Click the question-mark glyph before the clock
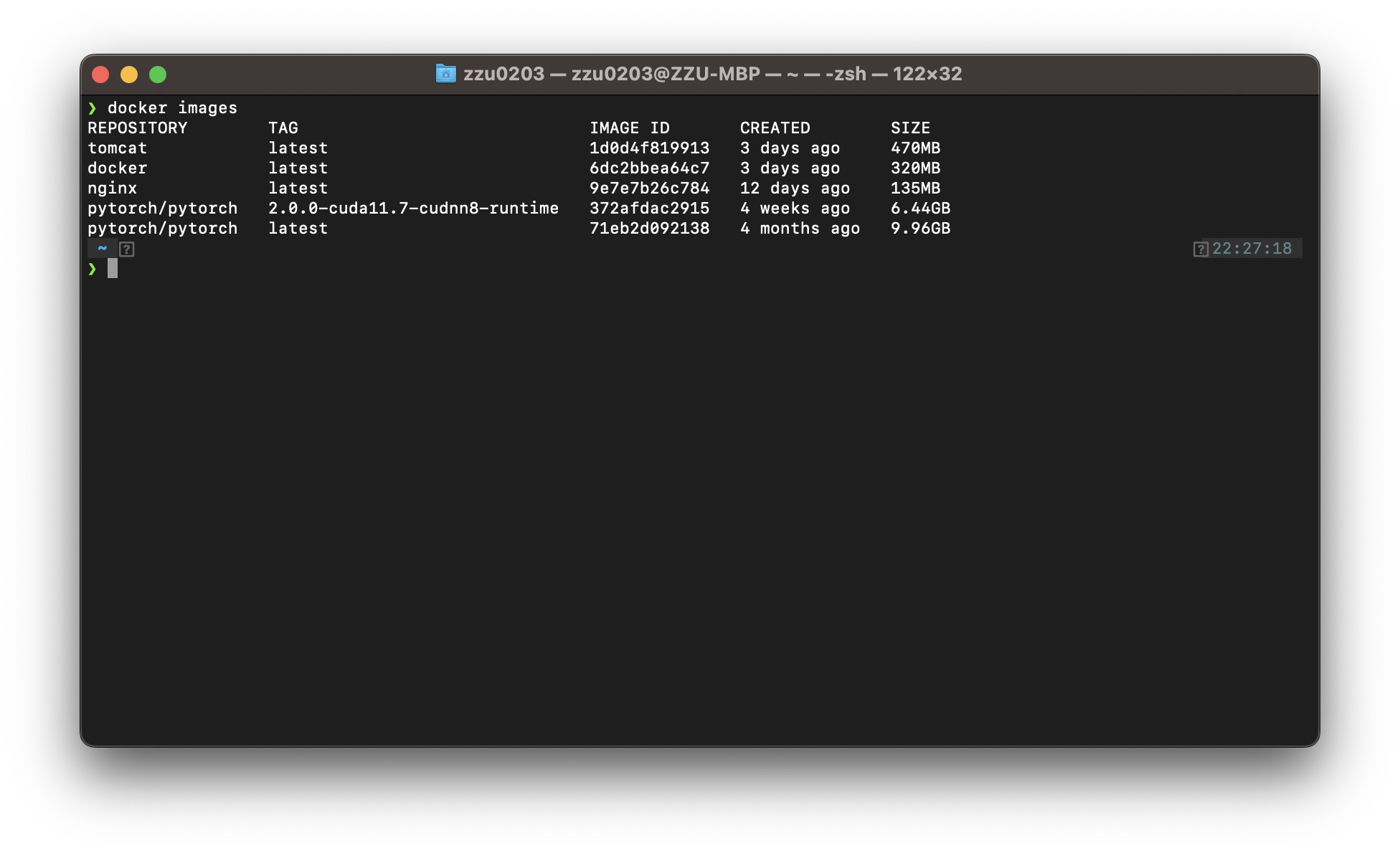The height and width of the screenshot is (853, 1400). tap(1201, 249)
